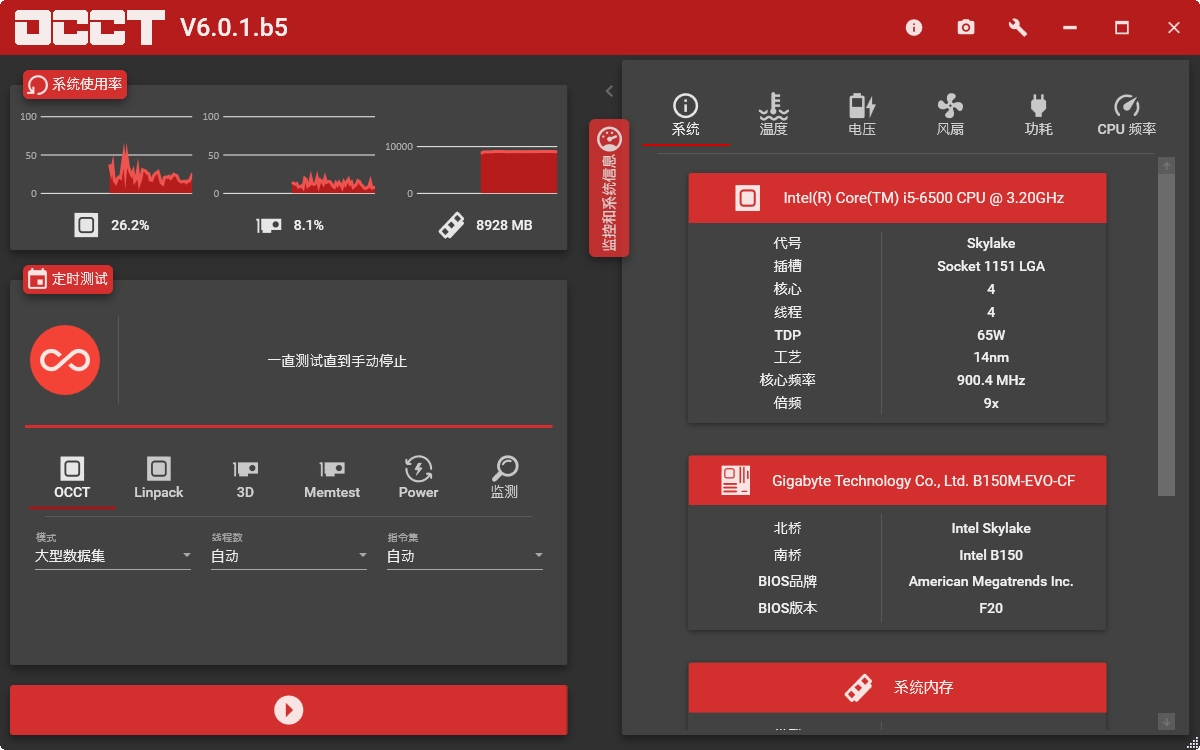The height and width of the screenshot is (750, 1200).
Task: Open the Linpack test tab
Action: (x=157, y=470)
